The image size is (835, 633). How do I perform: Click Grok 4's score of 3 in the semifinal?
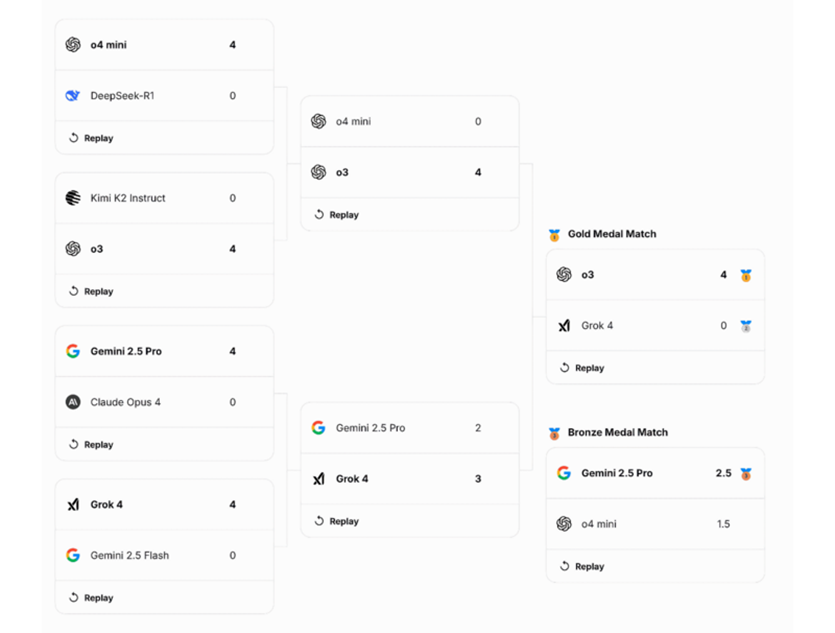coord(478,479)
